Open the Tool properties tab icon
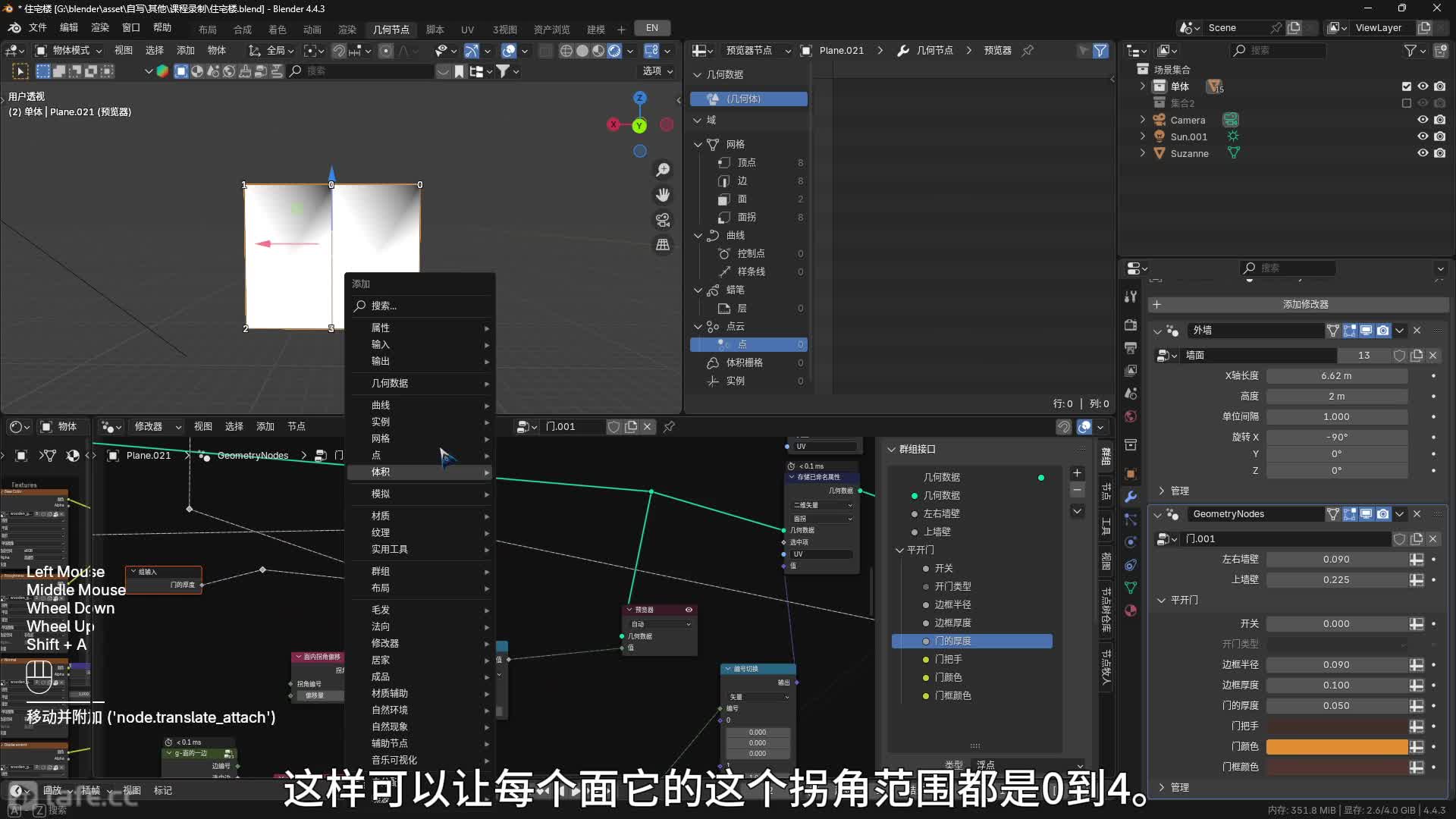The width and height of the screenshot is (1456, 819). point(1131,297)
